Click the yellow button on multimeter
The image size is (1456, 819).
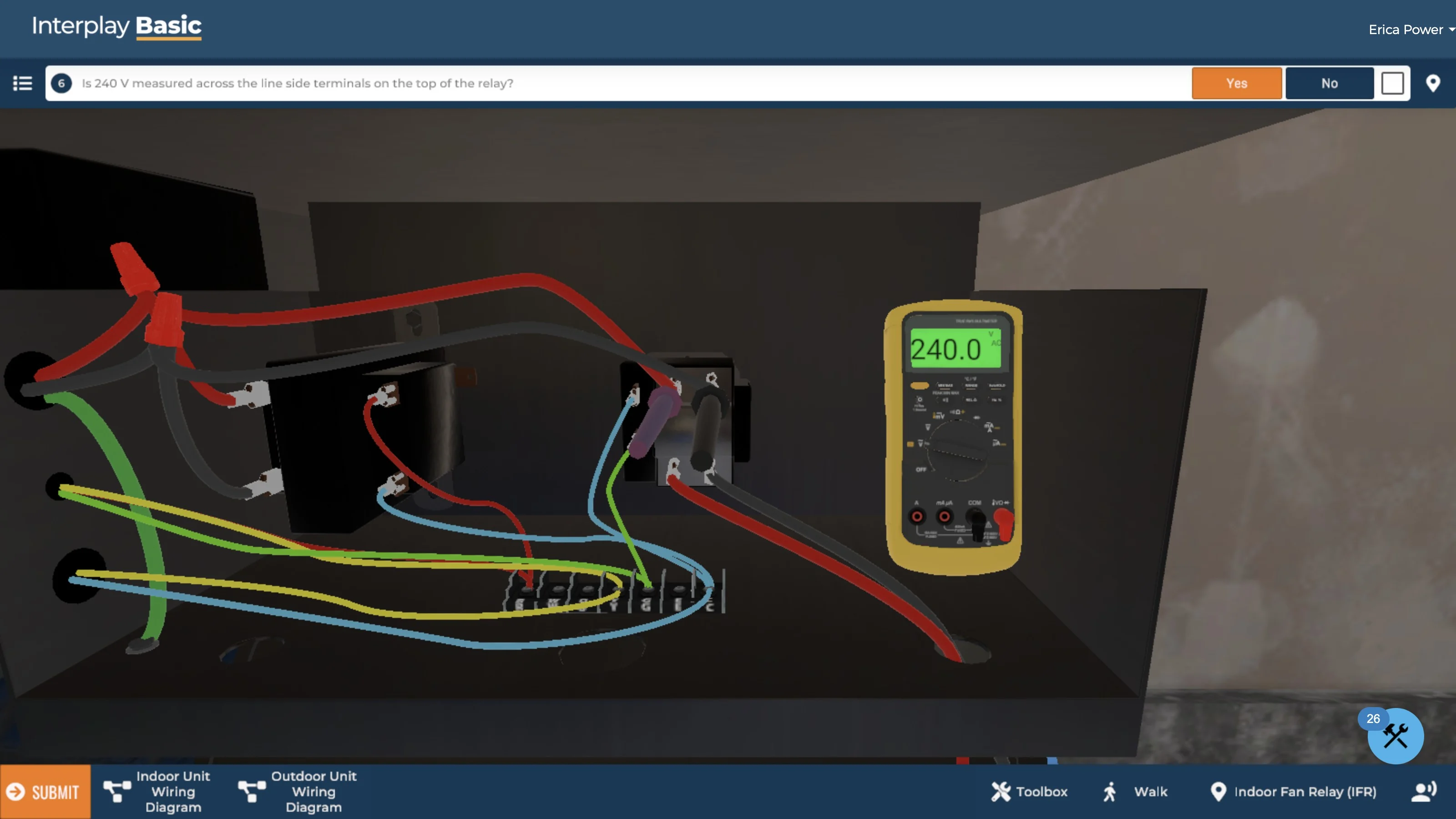coord(920,385)
